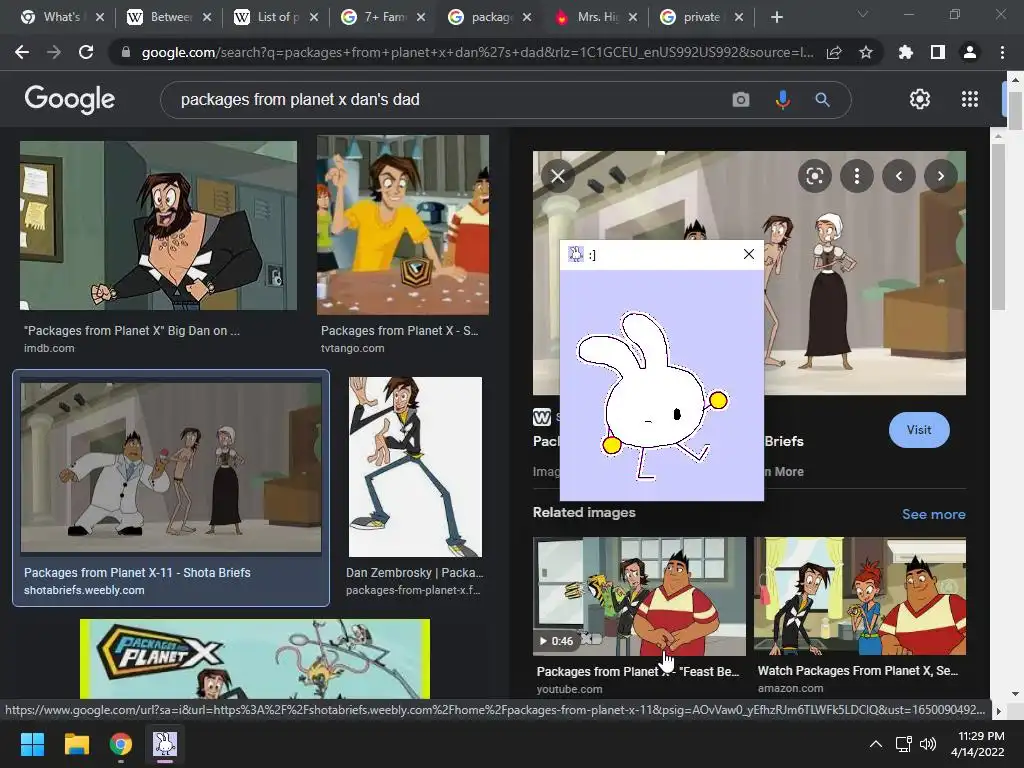
Task: Click Chrome icon in the taskbar
Action: tap(120, 744)
